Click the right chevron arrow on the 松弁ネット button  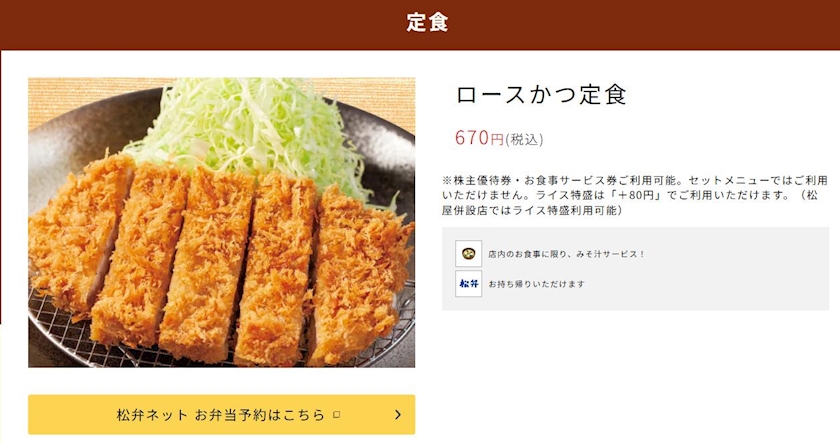(x=398, y=415)
